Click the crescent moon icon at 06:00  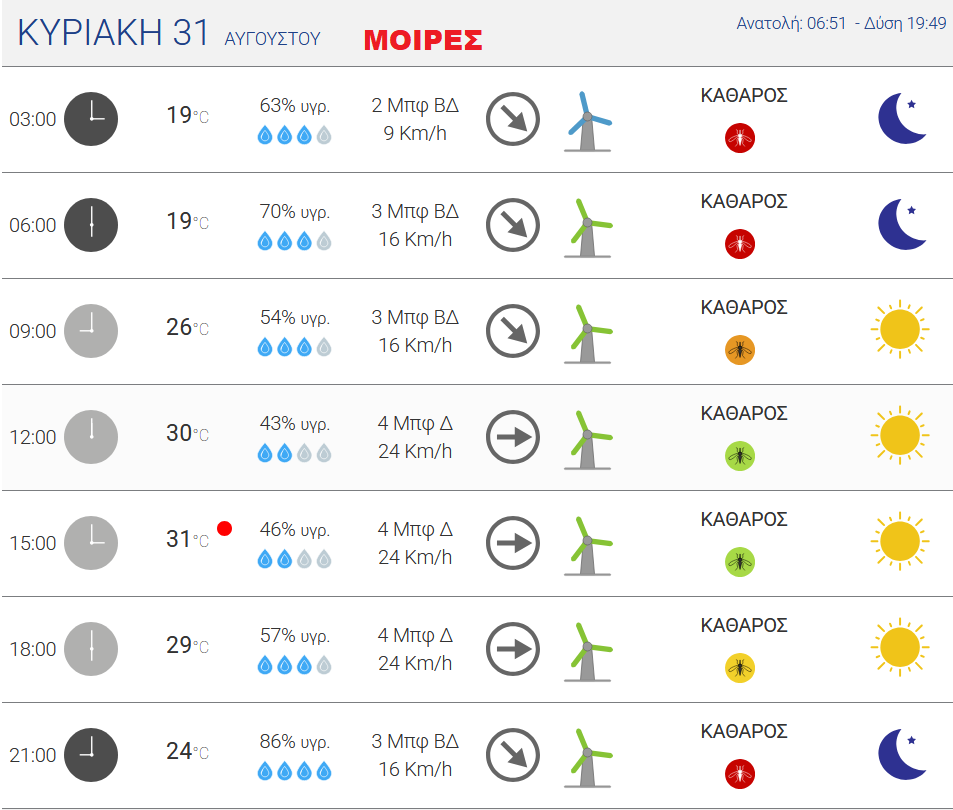coord(903,224)
